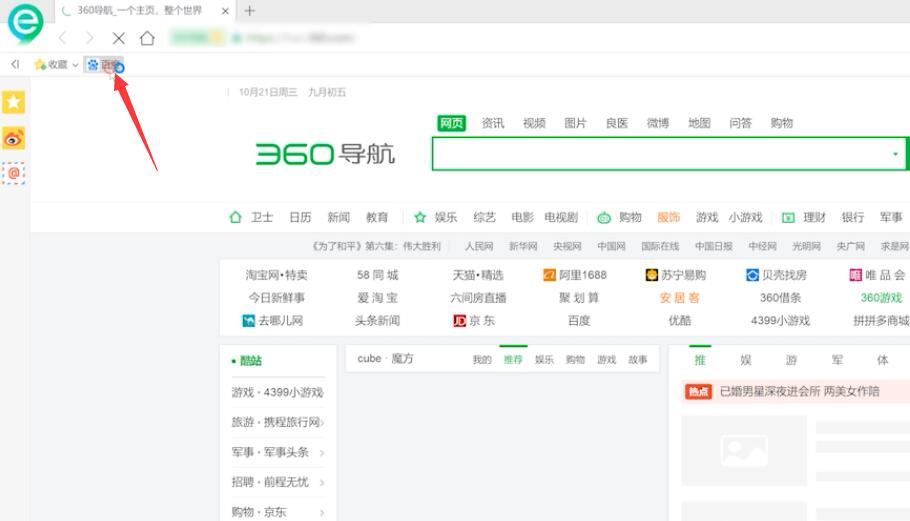Open the 淘宝网·特卖 site link

[x=276, y=275]
